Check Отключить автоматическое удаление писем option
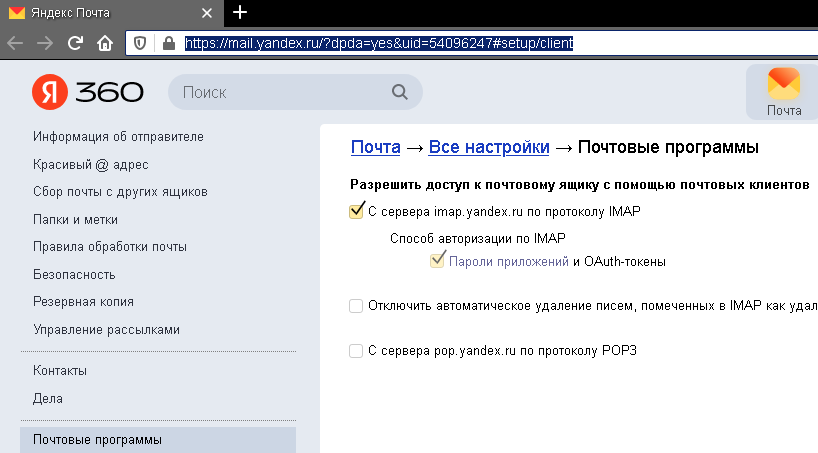This screenshot has height=453, width=818. 356,305
